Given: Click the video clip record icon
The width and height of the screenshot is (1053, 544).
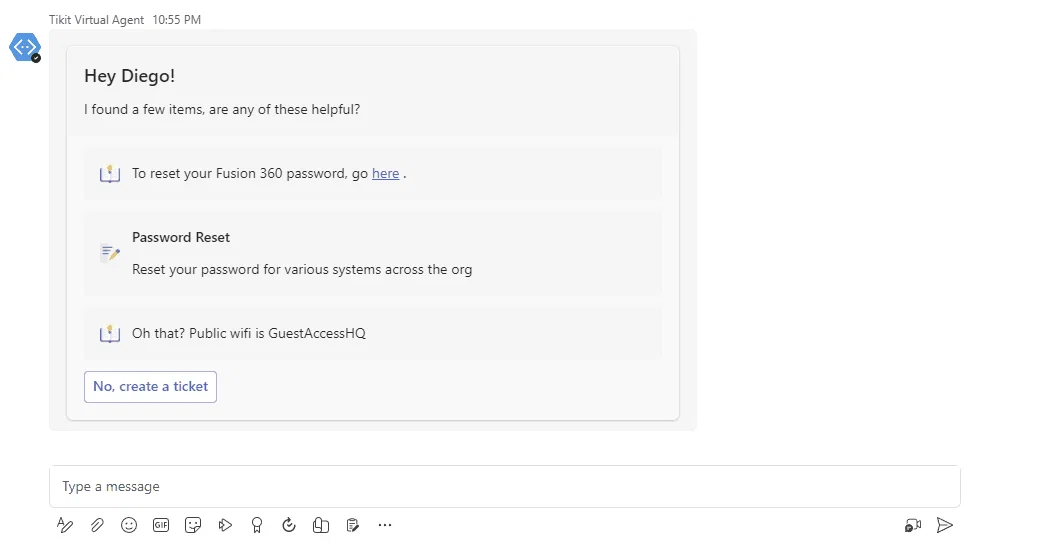Looking at the screenshot, I should click(913, 525).
